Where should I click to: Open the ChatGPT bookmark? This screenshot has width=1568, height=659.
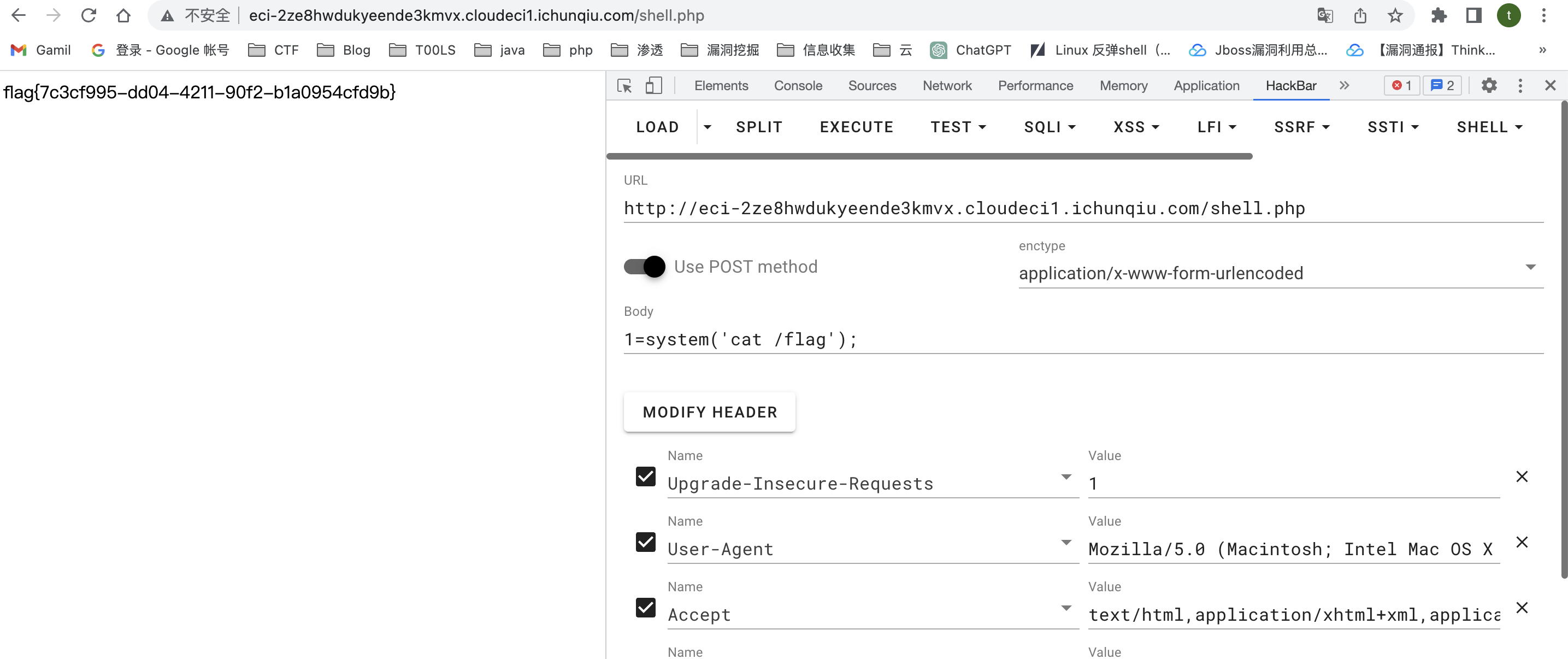coord(971,50)
